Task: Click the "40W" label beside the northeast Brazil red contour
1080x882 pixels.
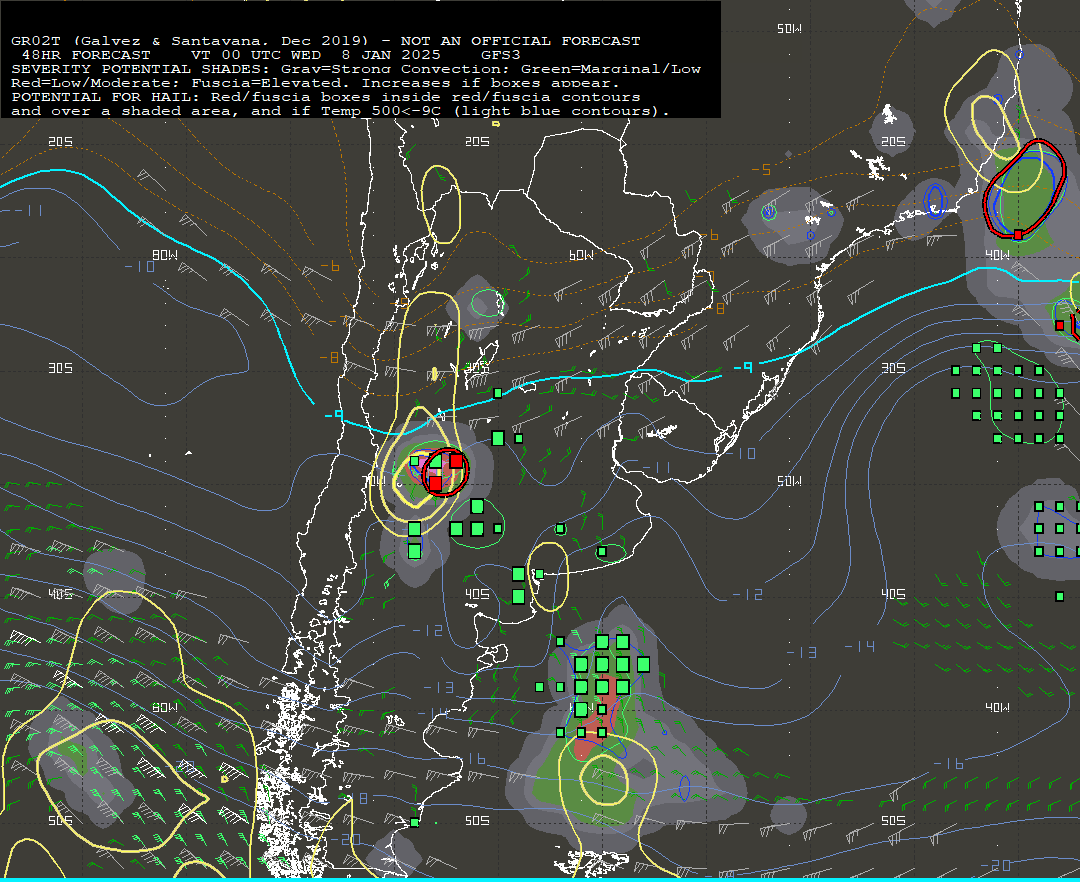Action: [997, 255]
